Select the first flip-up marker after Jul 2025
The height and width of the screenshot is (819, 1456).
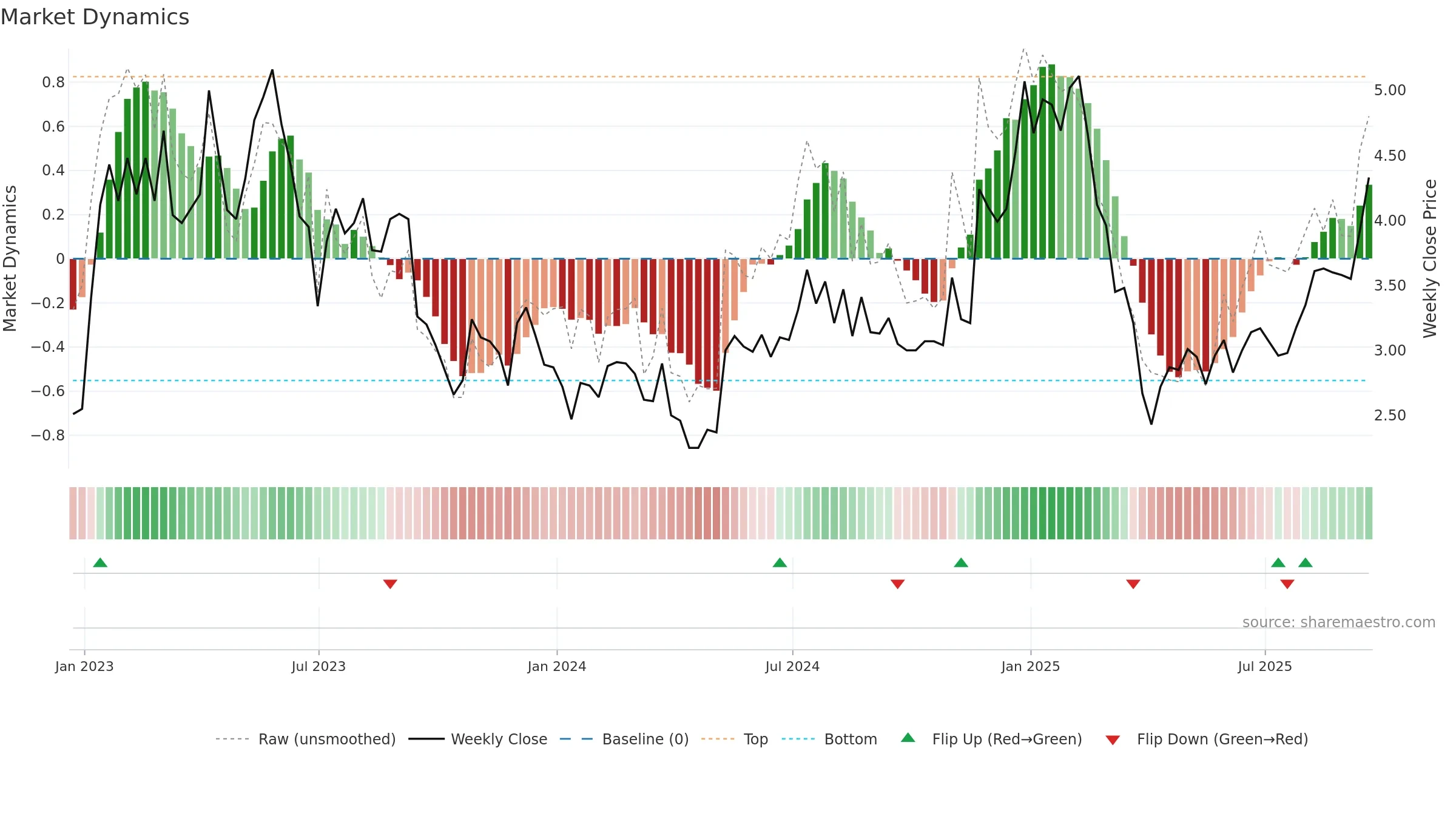tap(1278, 562)
